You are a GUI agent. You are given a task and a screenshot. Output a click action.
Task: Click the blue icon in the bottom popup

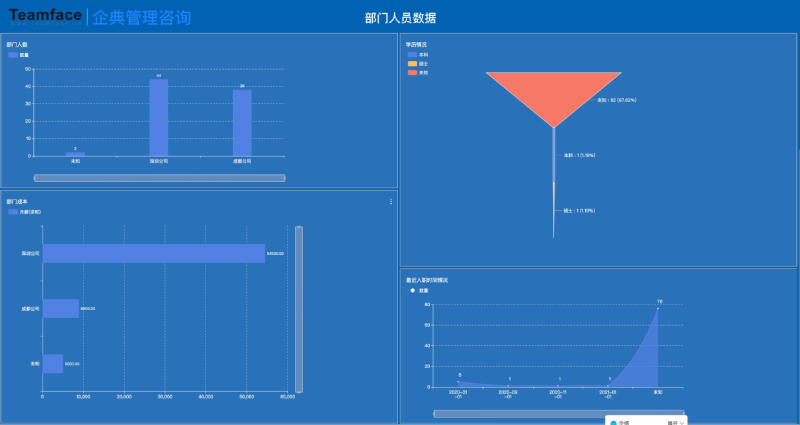613,422
